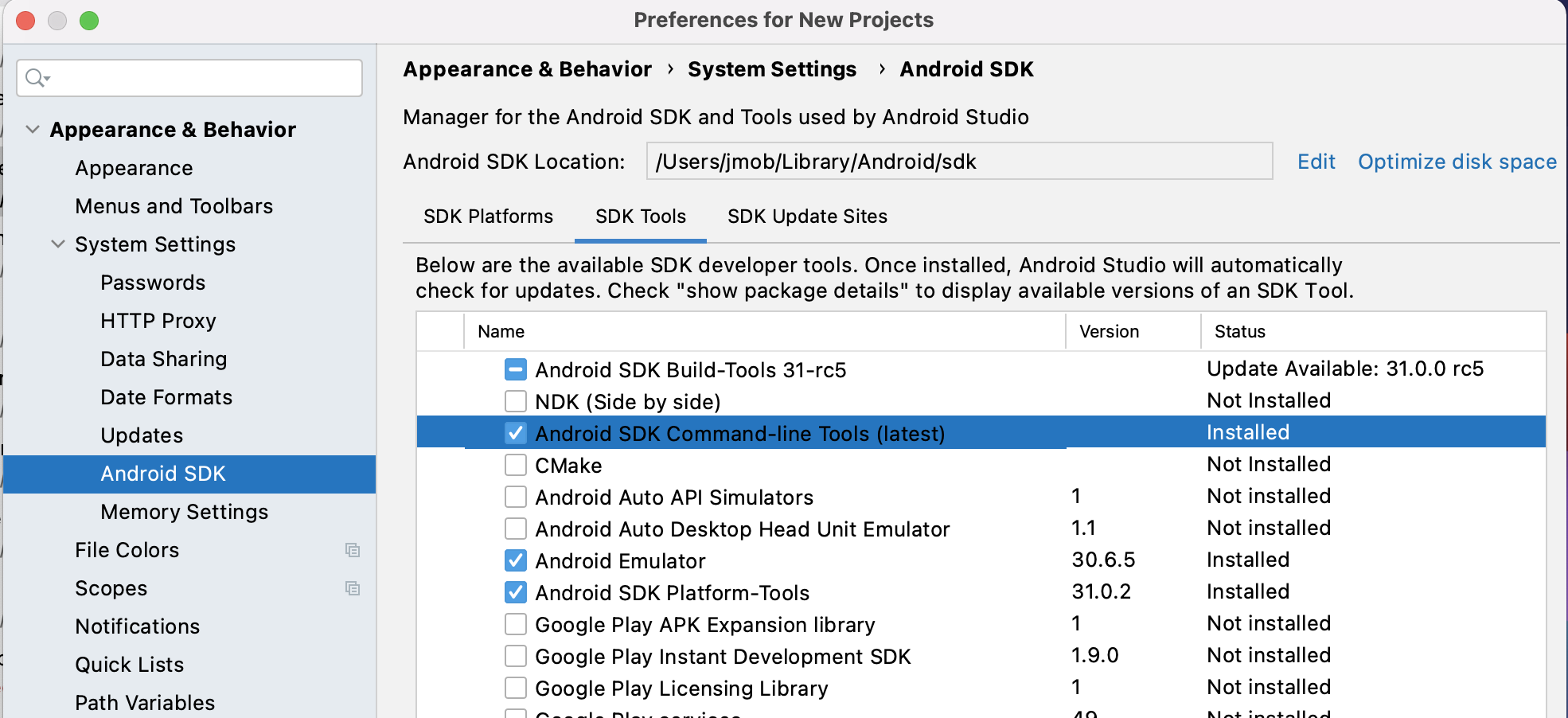This screenshot has width=1568, height=718.
Task: Uncheck Android SDK Command-line Tools checkbox
Action: point(516,433)
